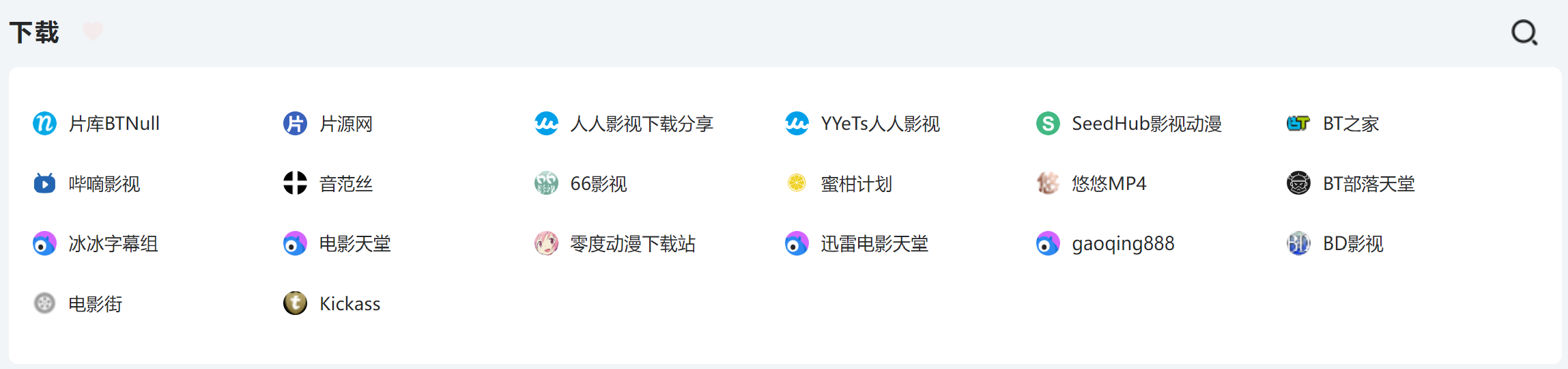
Task: Click the 哔嘀影视 blue TV icon
Action: (x=44, y=183)
